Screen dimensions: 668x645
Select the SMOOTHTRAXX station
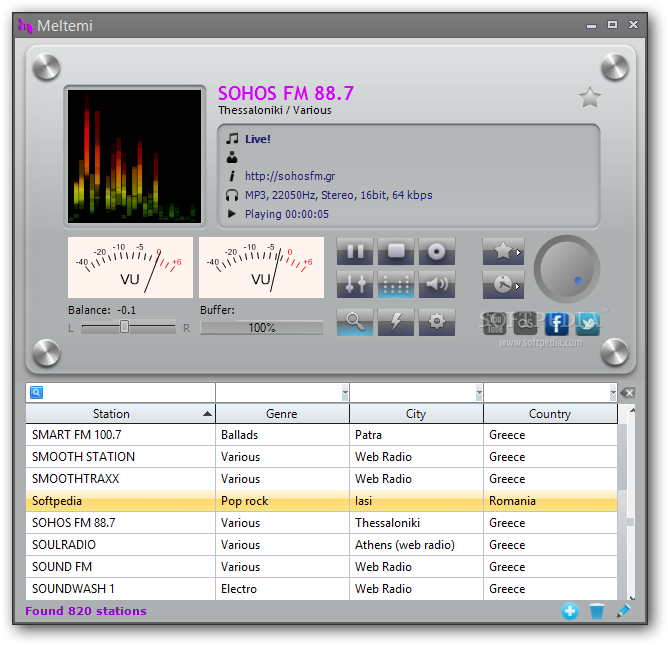(321, 479)
